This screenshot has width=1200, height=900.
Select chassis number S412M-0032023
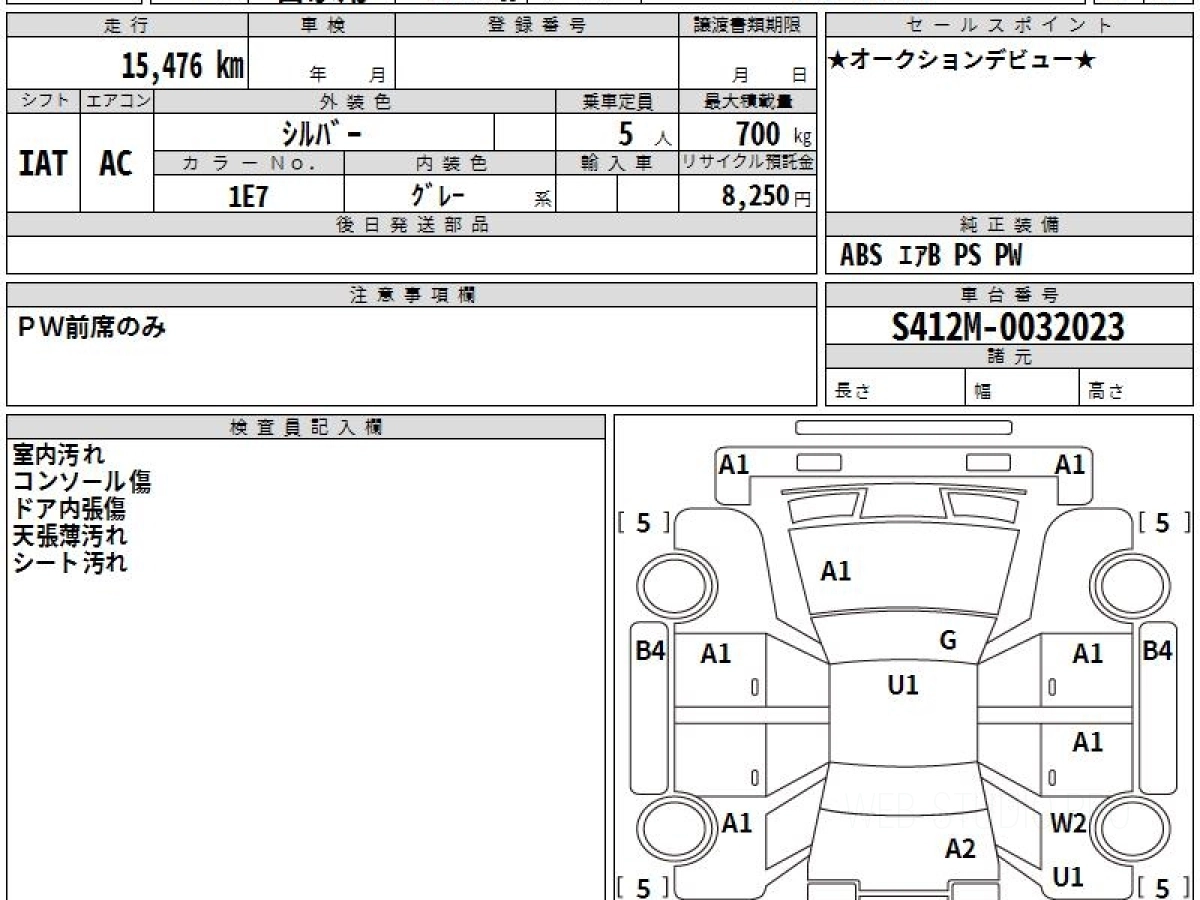1009,326
